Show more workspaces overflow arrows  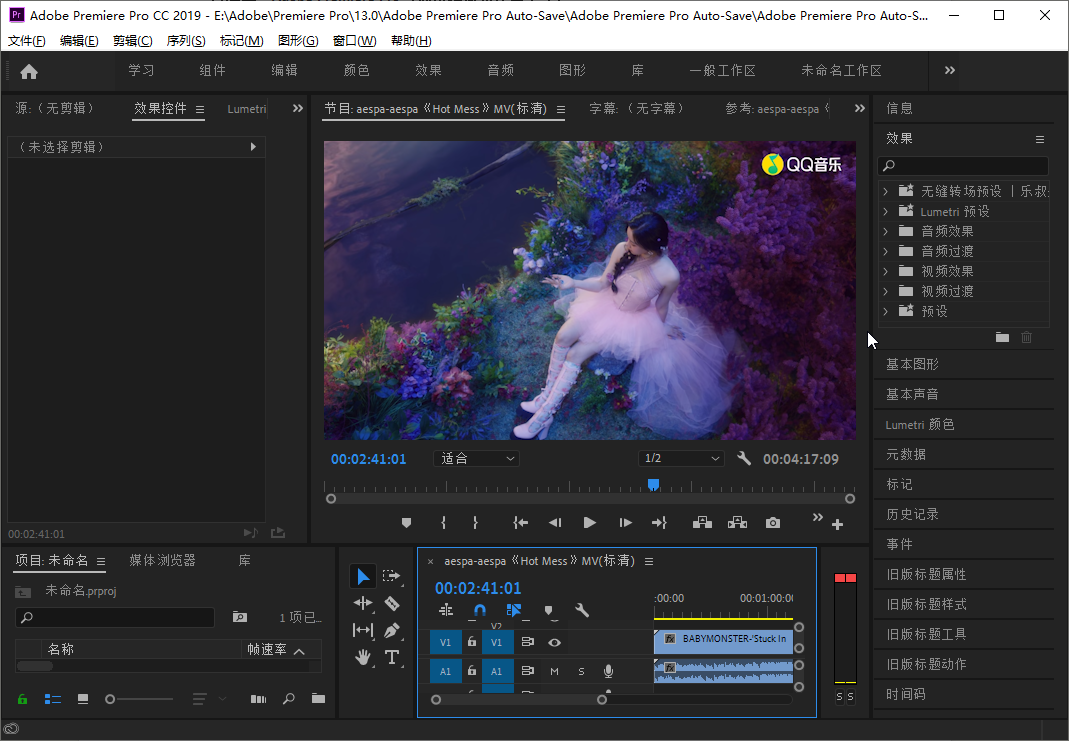tap(950, 70)
